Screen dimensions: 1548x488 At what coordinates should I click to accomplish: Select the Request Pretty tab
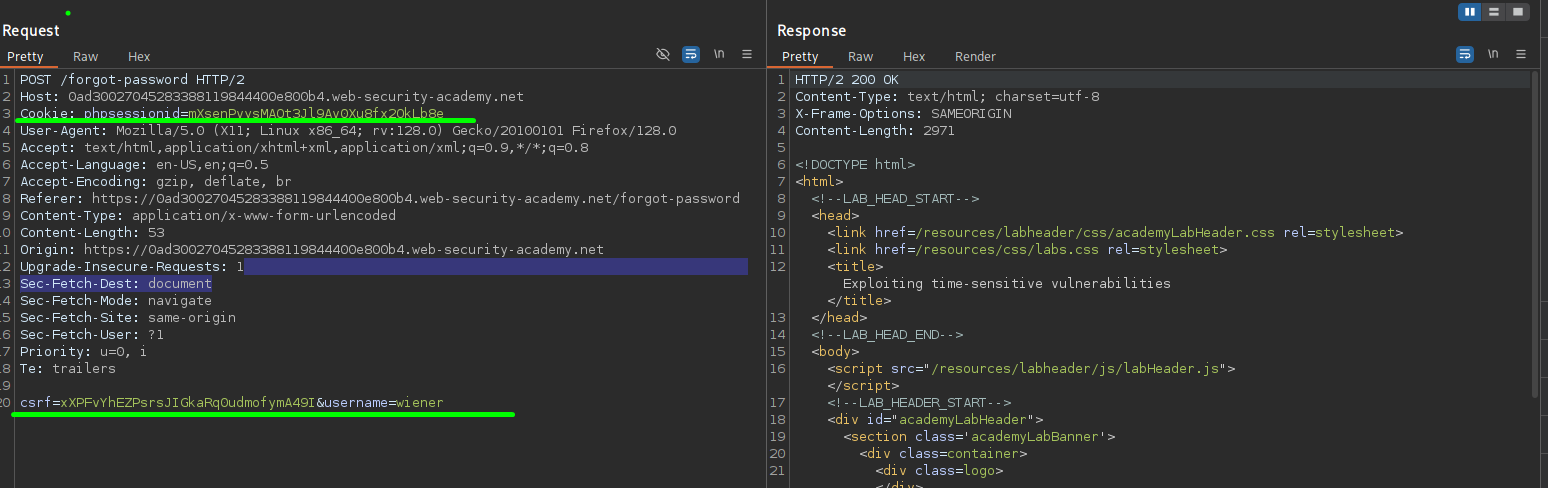pyautogui.click(x=26, y=57)
